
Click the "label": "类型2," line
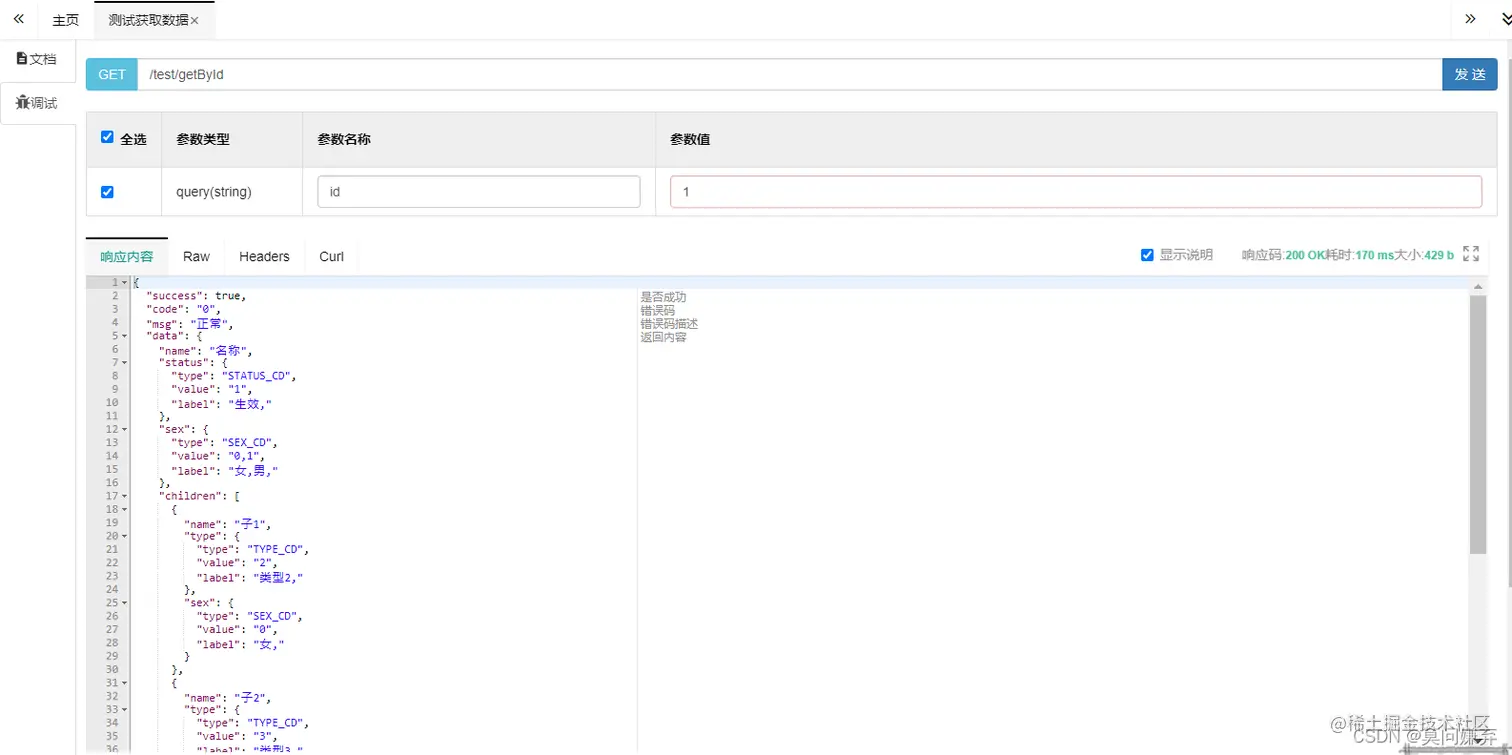(249, 577)
